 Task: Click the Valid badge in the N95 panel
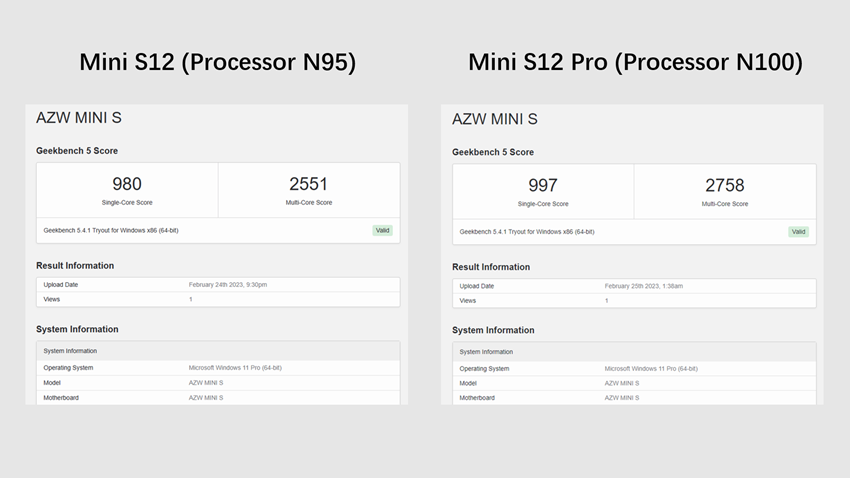[382, 230]
